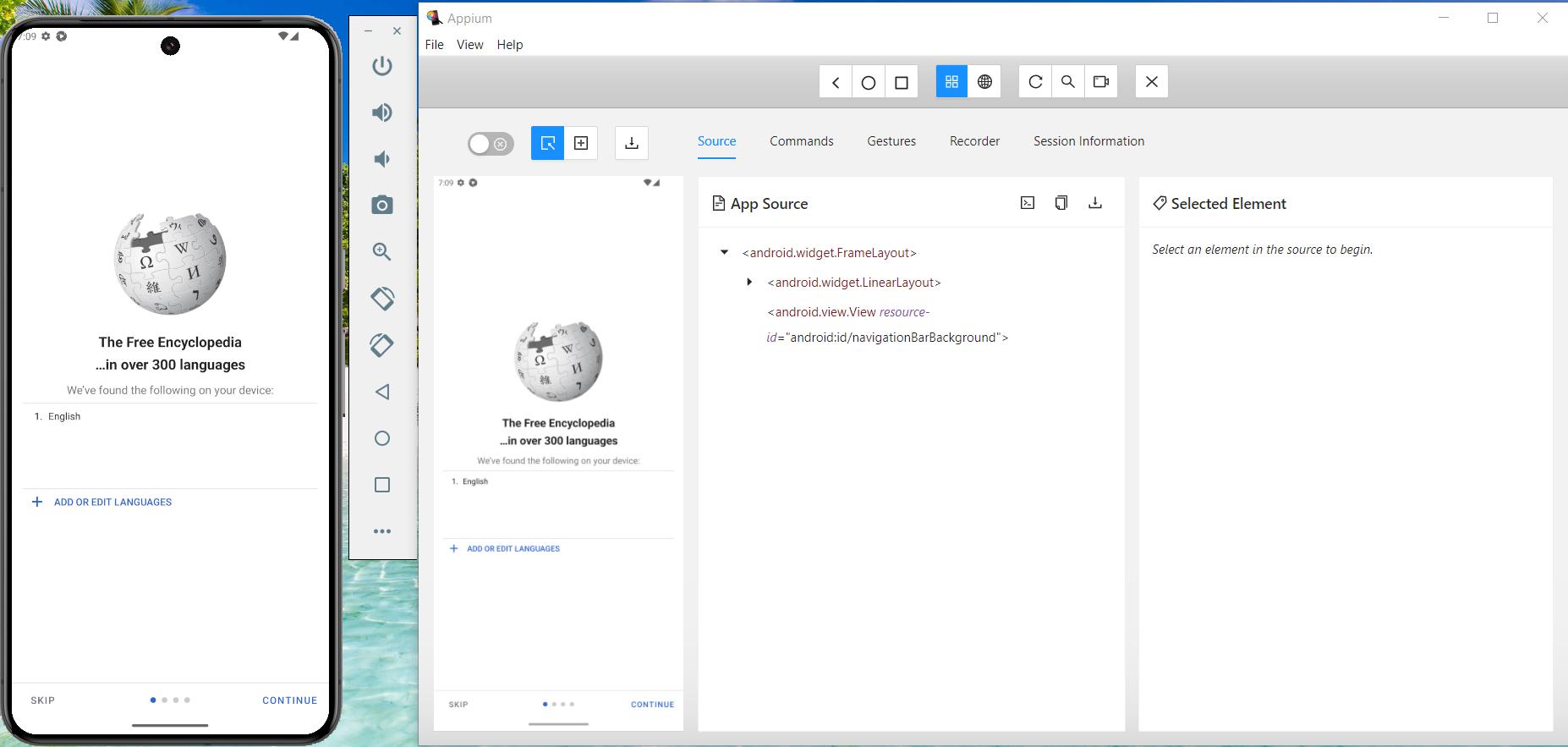Click the emulator power button icon

coord(382,66)
